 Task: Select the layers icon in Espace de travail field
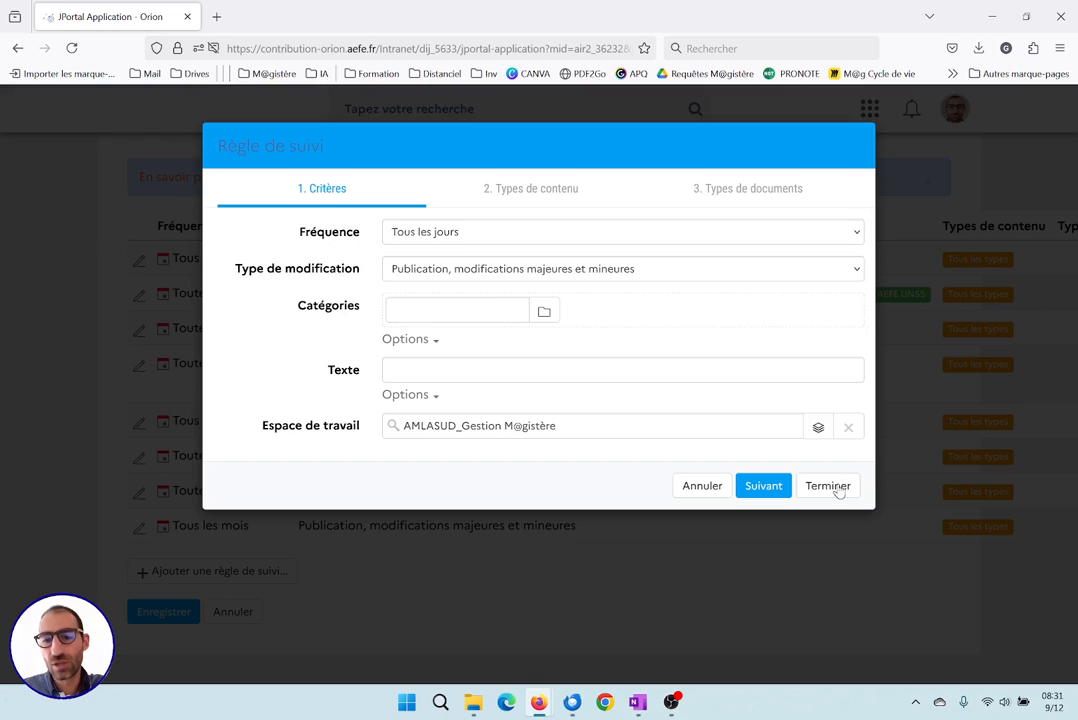coord(818,427)
